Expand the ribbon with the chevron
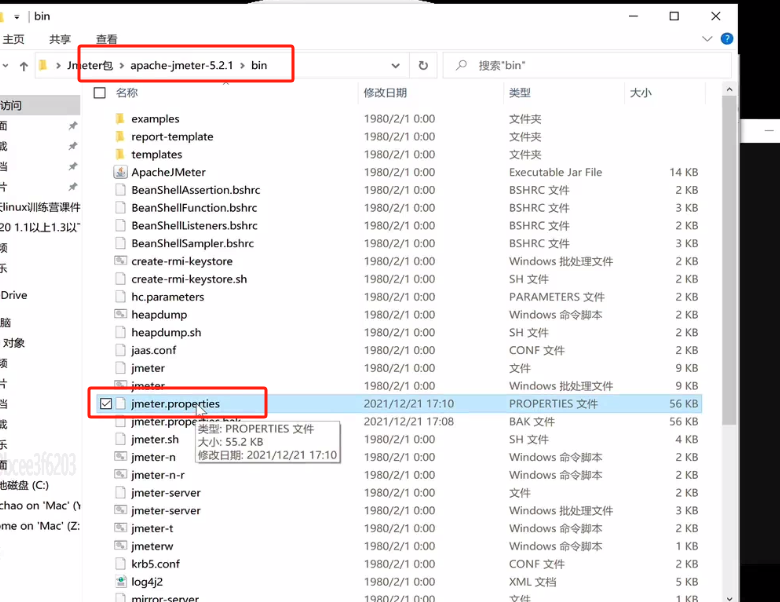The image size is (780, 602). click(x=707, y=38)
